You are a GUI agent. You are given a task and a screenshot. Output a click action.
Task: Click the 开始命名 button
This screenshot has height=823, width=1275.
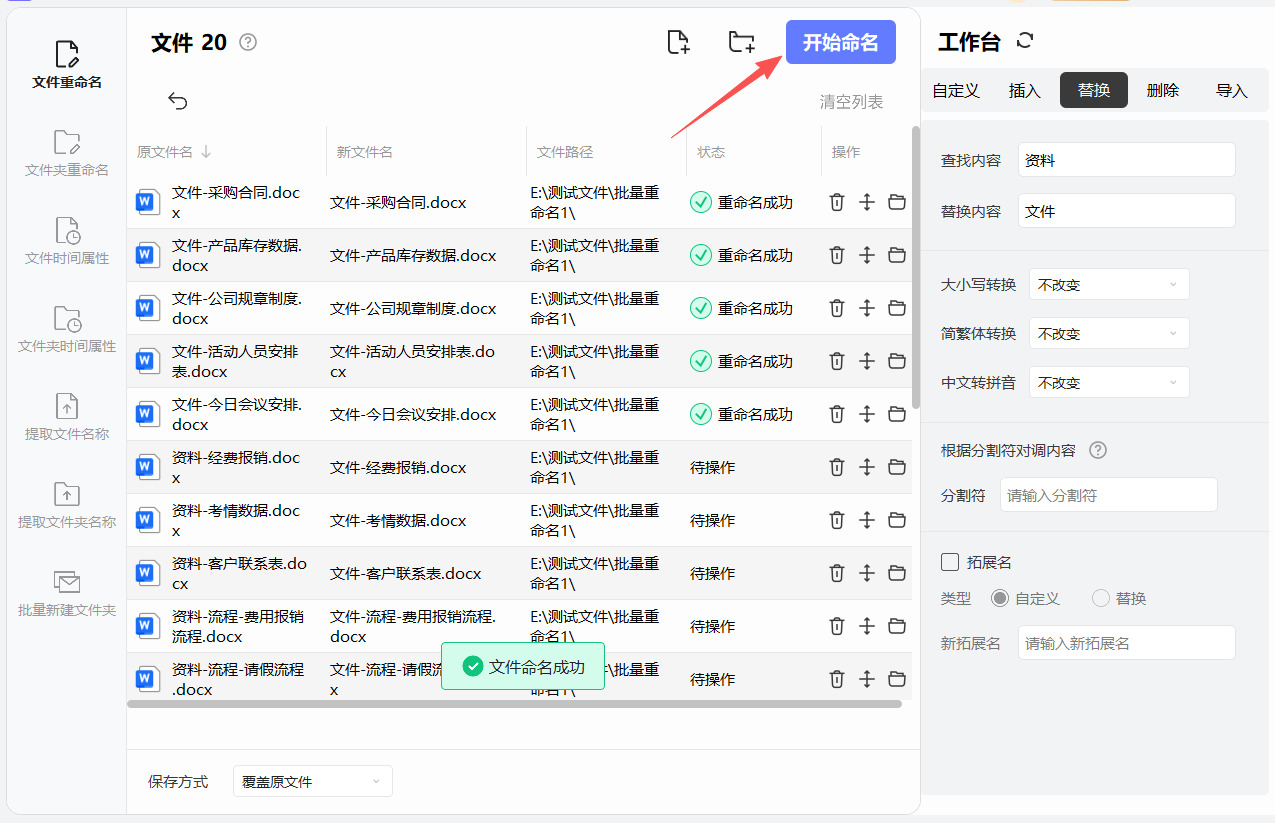(841, 42)
